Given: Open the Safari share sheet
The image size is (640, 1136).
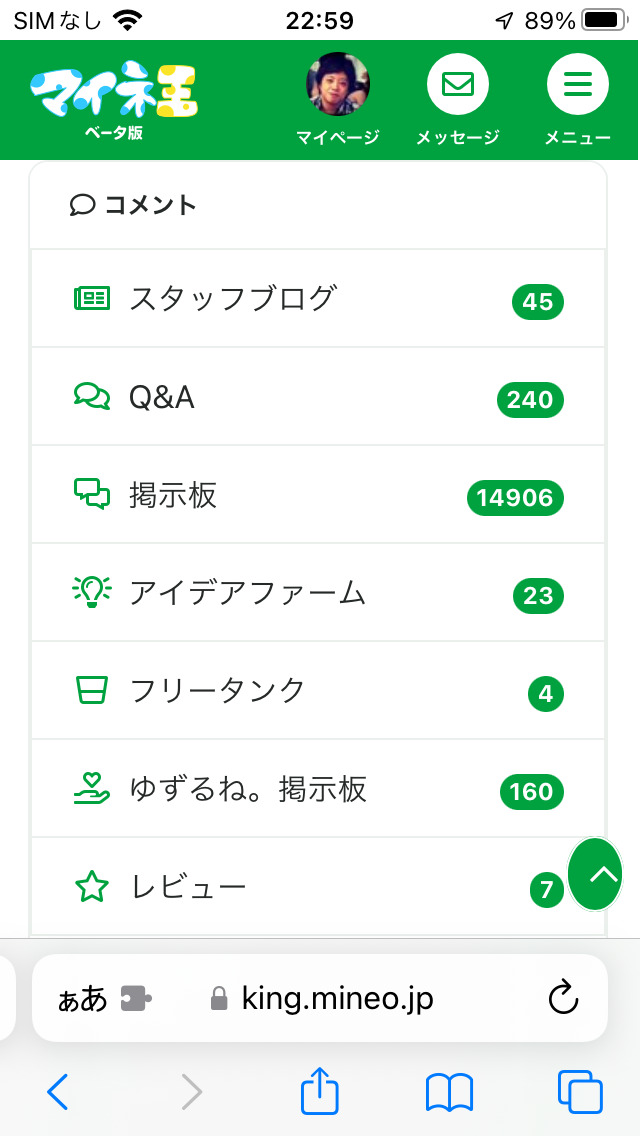Looking at the screenshot, I should [x=320, y=1090].
